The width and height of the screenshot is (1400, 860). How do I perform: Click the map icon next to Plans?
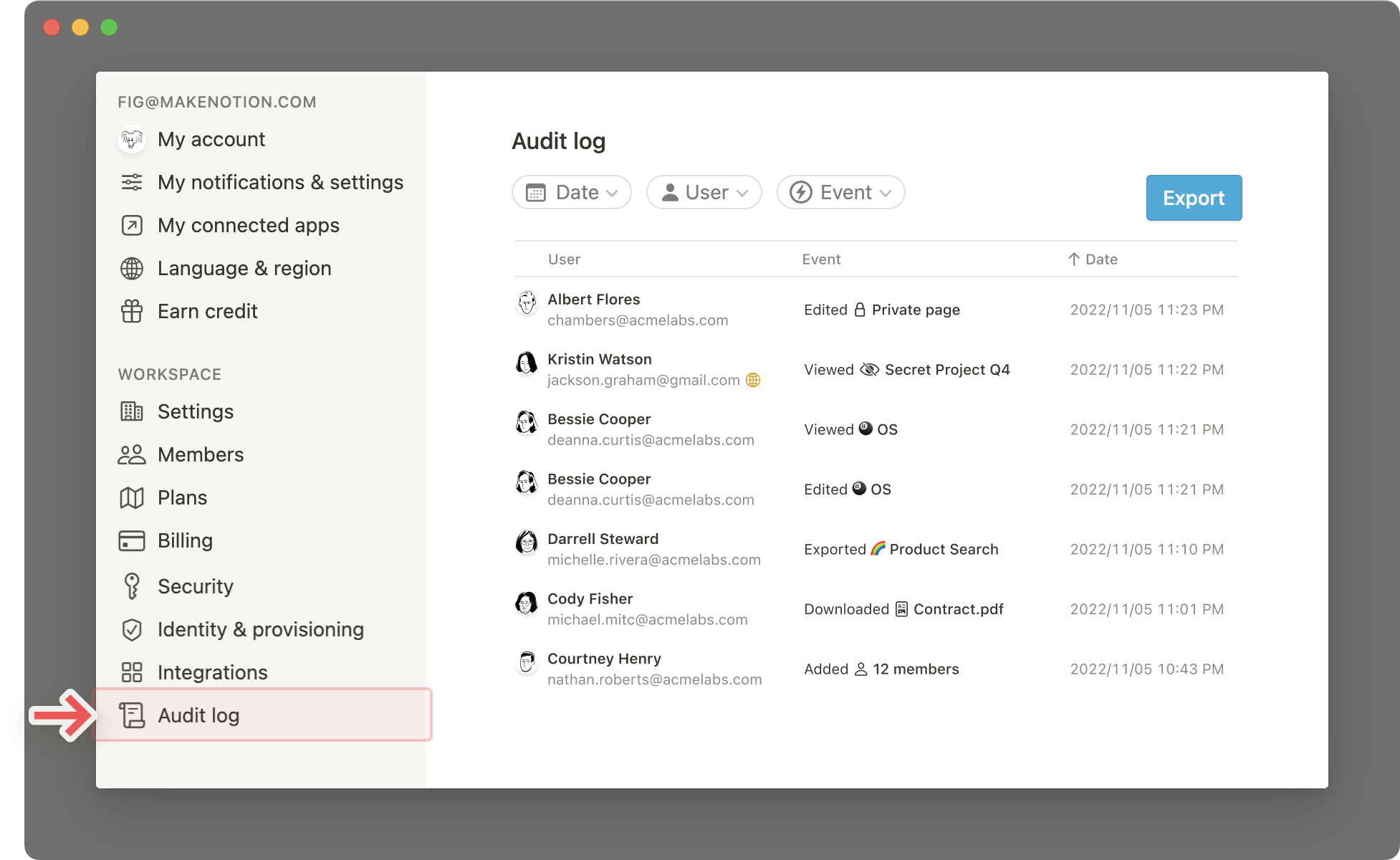pyautogui.click(x=132, y=497)
